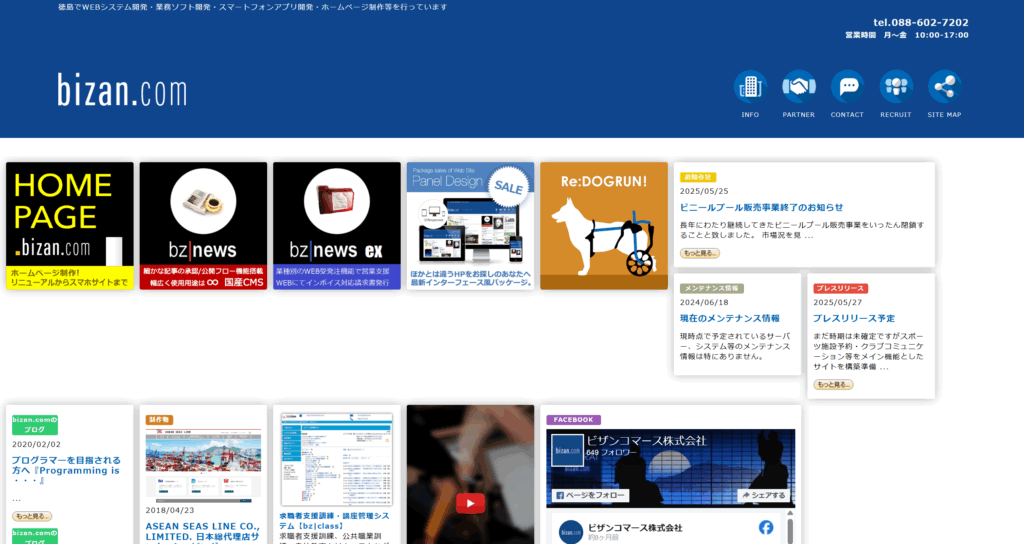Click the phone number tel.088-602-7202
Viewport: 1024px width, 544px height.
(921, 22)
